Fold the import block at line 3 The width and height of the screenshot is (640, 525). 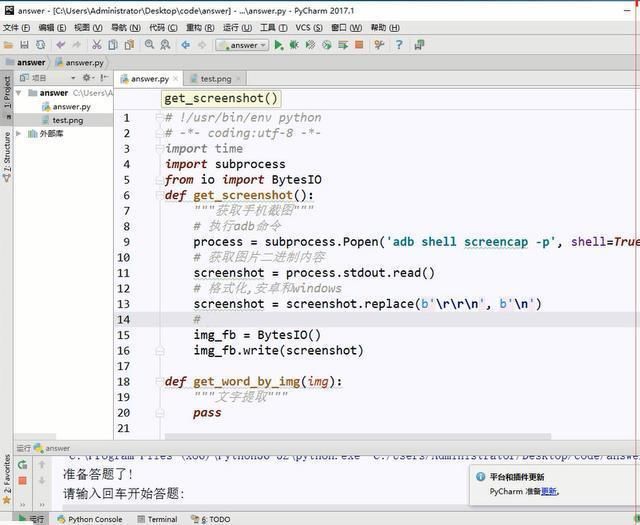159,149
